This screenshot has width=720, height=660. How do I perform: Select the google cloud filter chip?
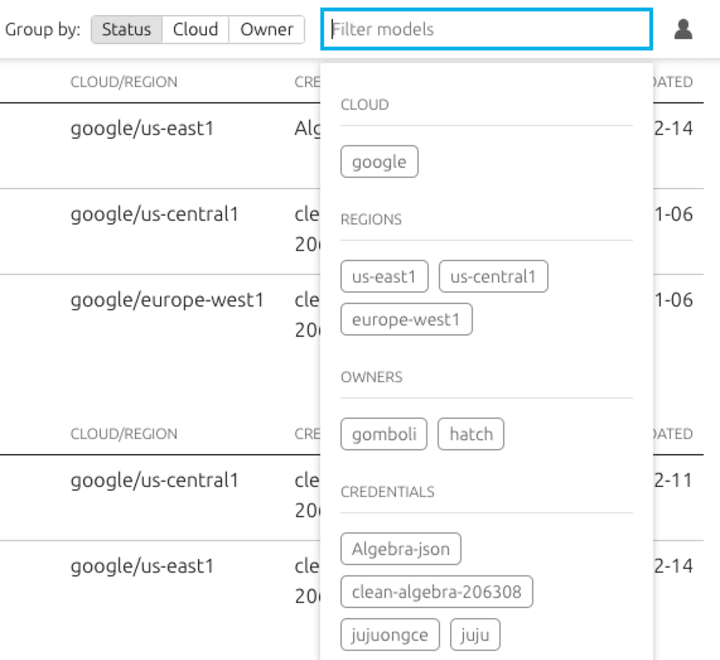point(379,162)
